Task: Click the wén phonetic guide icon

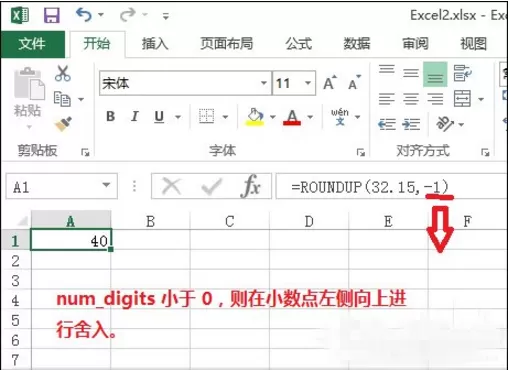Action: pos(340,117)
